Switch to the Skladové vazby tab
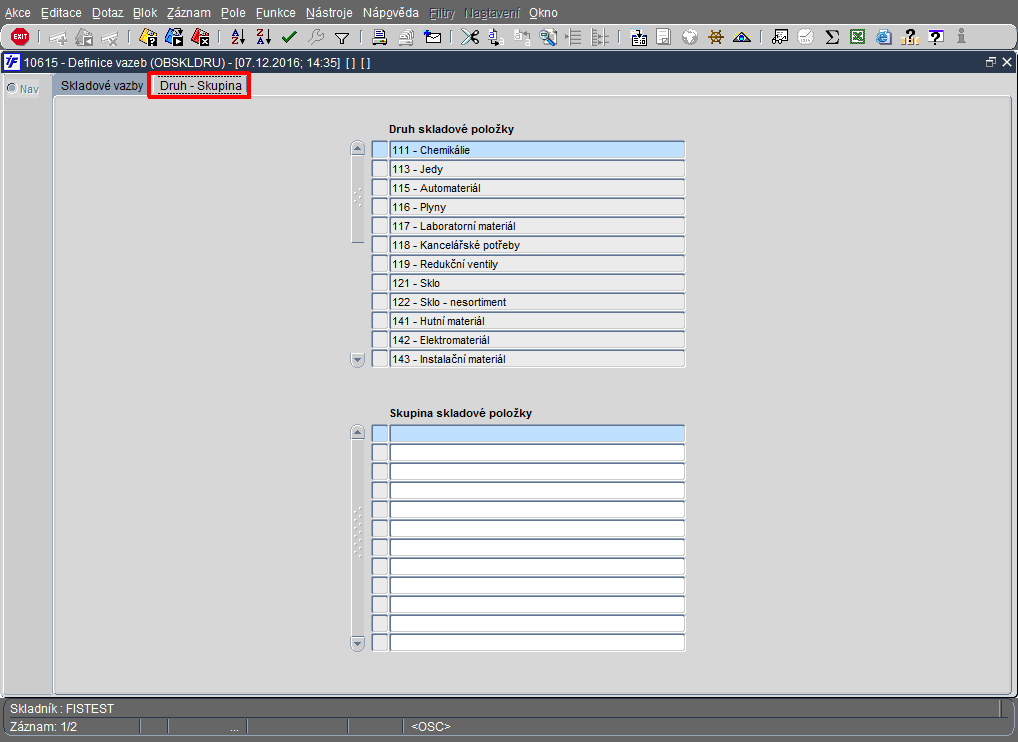1018x742 pixels. (x=102, y=86)
